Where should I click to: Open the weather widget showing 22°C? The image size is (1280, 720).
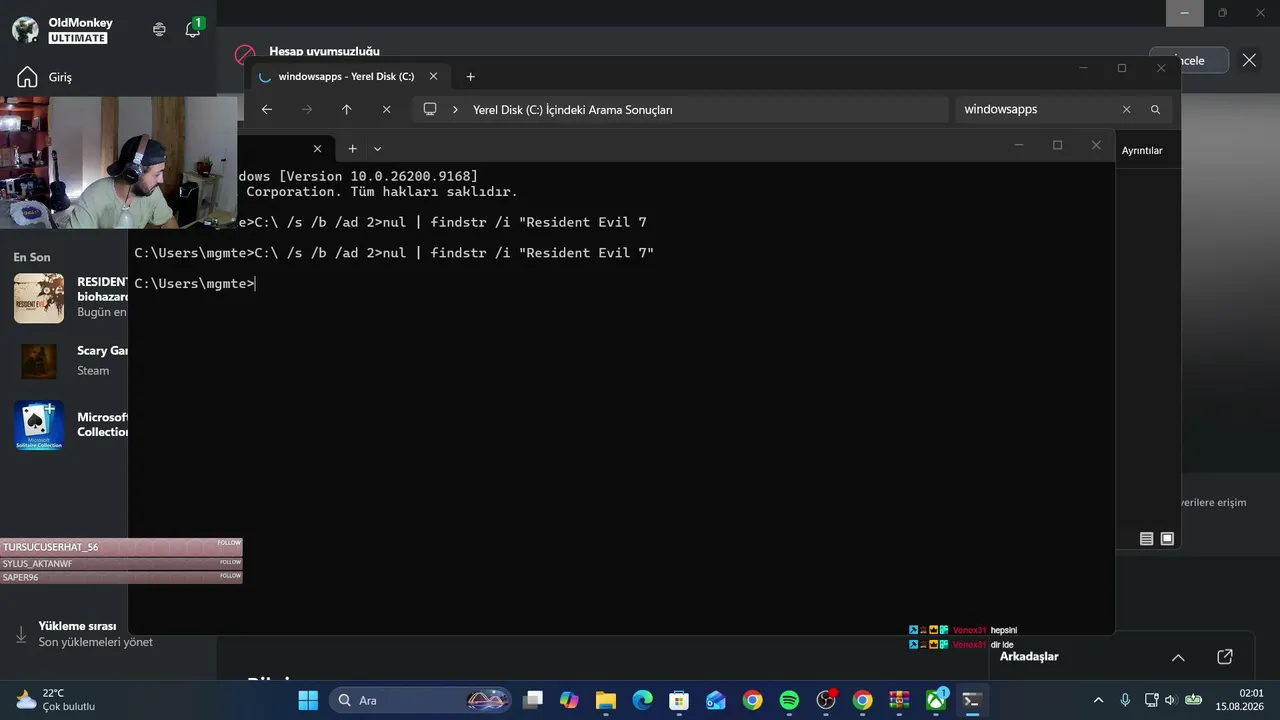pos(56,700)
